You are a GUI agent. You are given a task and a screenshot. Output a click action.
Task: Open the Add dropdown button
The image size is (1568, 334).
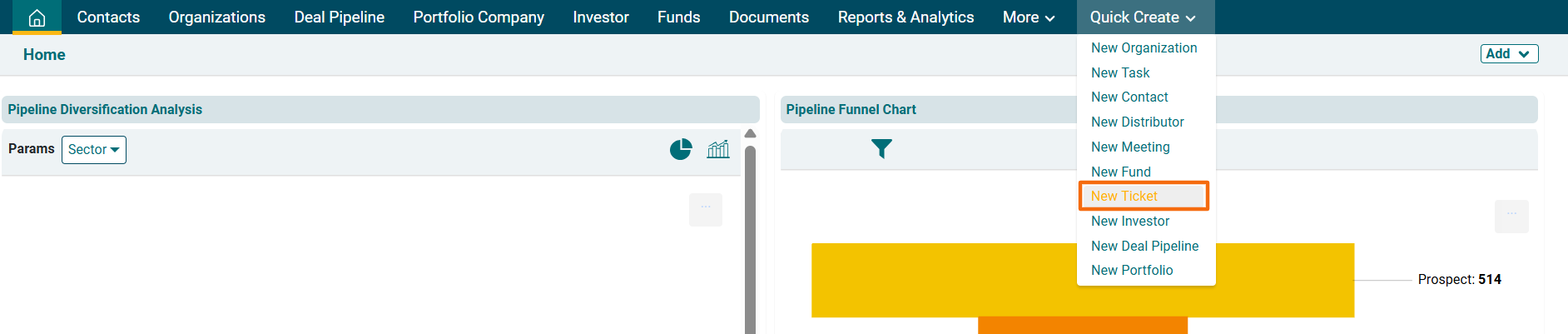point(1508,54)
